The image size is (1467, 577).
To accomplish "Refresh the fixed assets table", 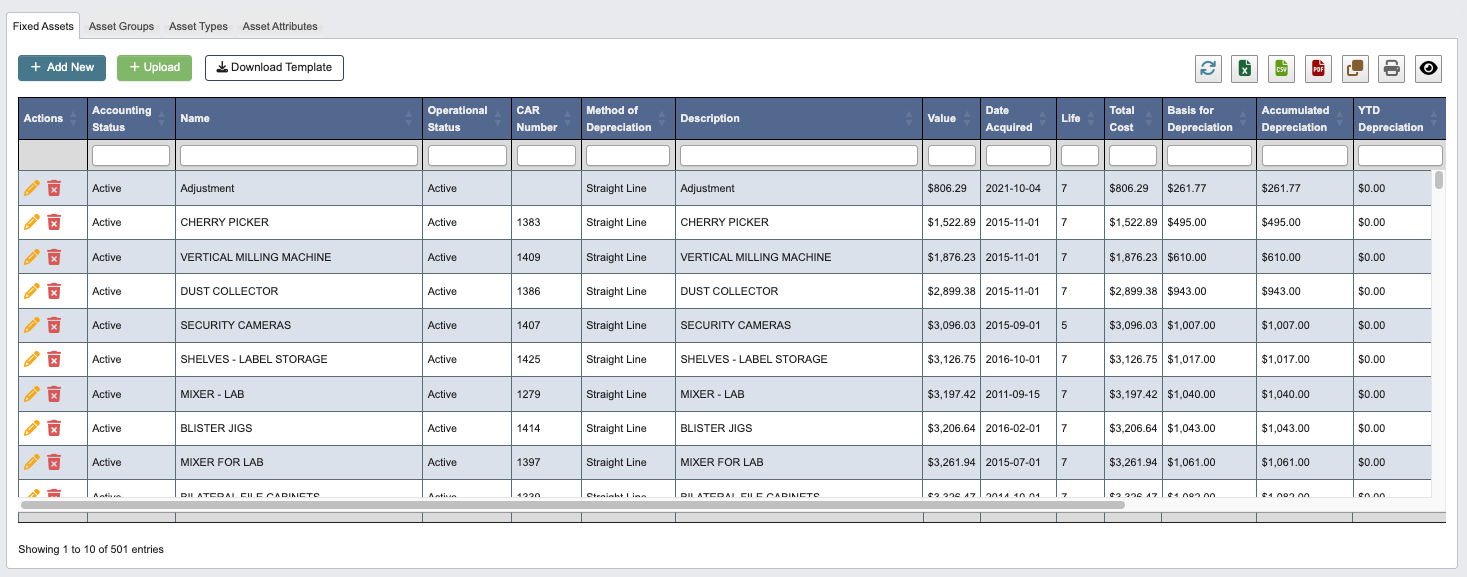I will [x=1208, y=68].
